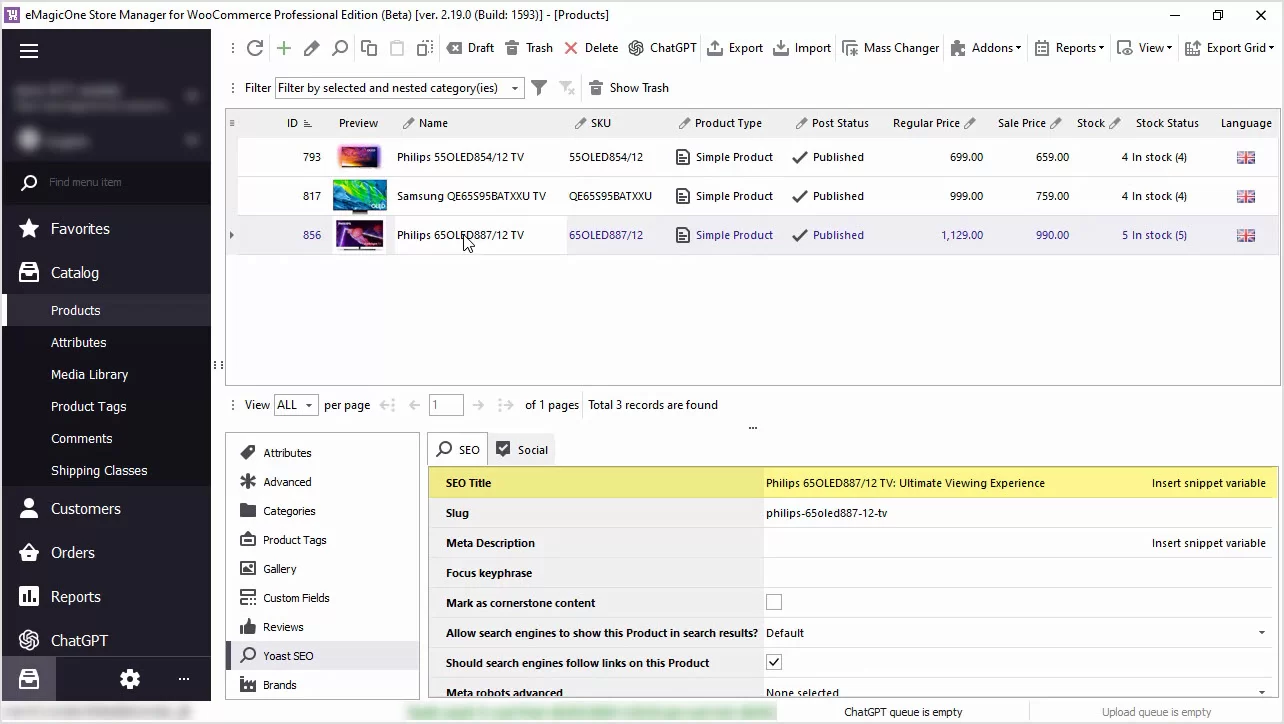Uncheck search engines follow links checkbox
The image size is (1284, 724).
coord(774,662)
